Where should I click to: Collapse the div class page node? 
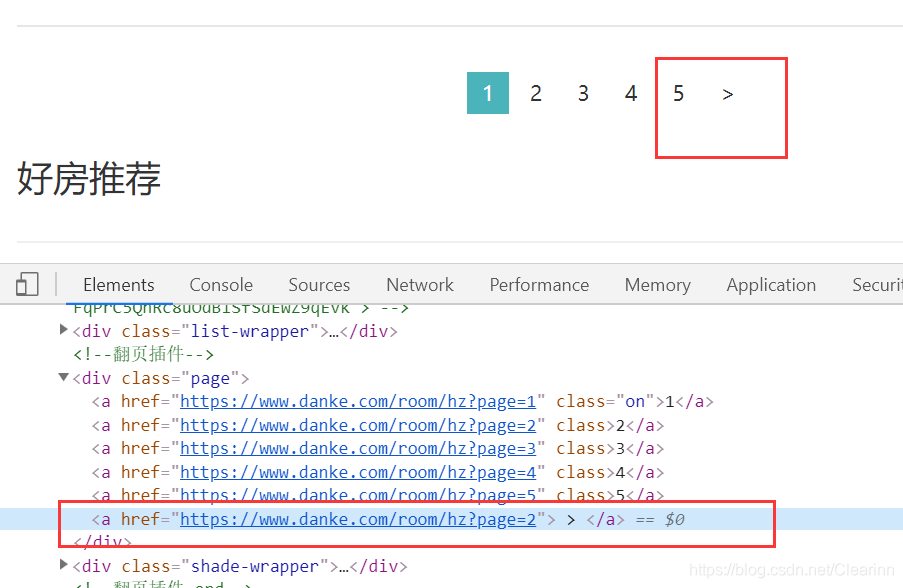[63, 377]
